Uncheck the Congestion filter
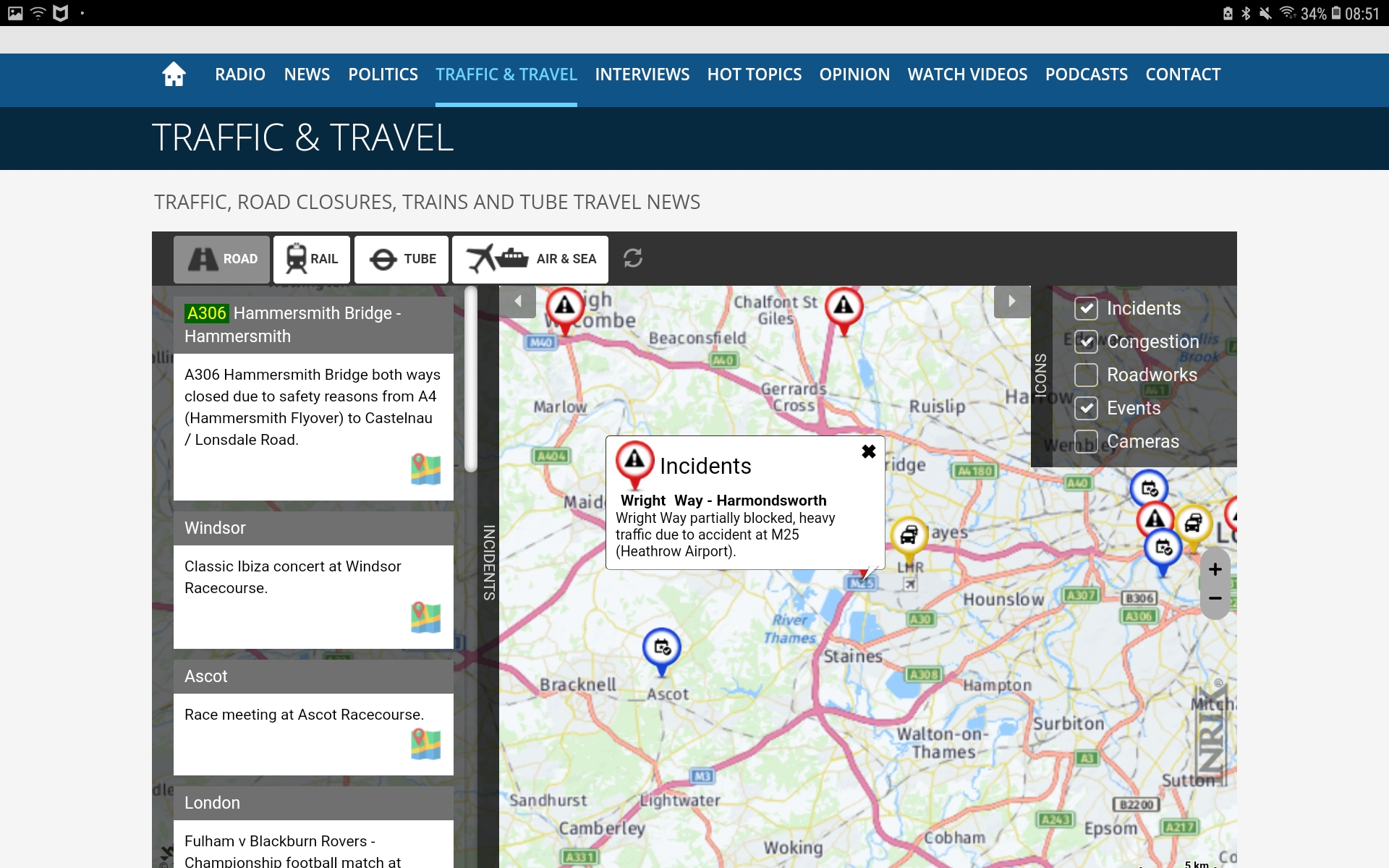This screenshot has width=1389, height=868. click(1086, 342)
